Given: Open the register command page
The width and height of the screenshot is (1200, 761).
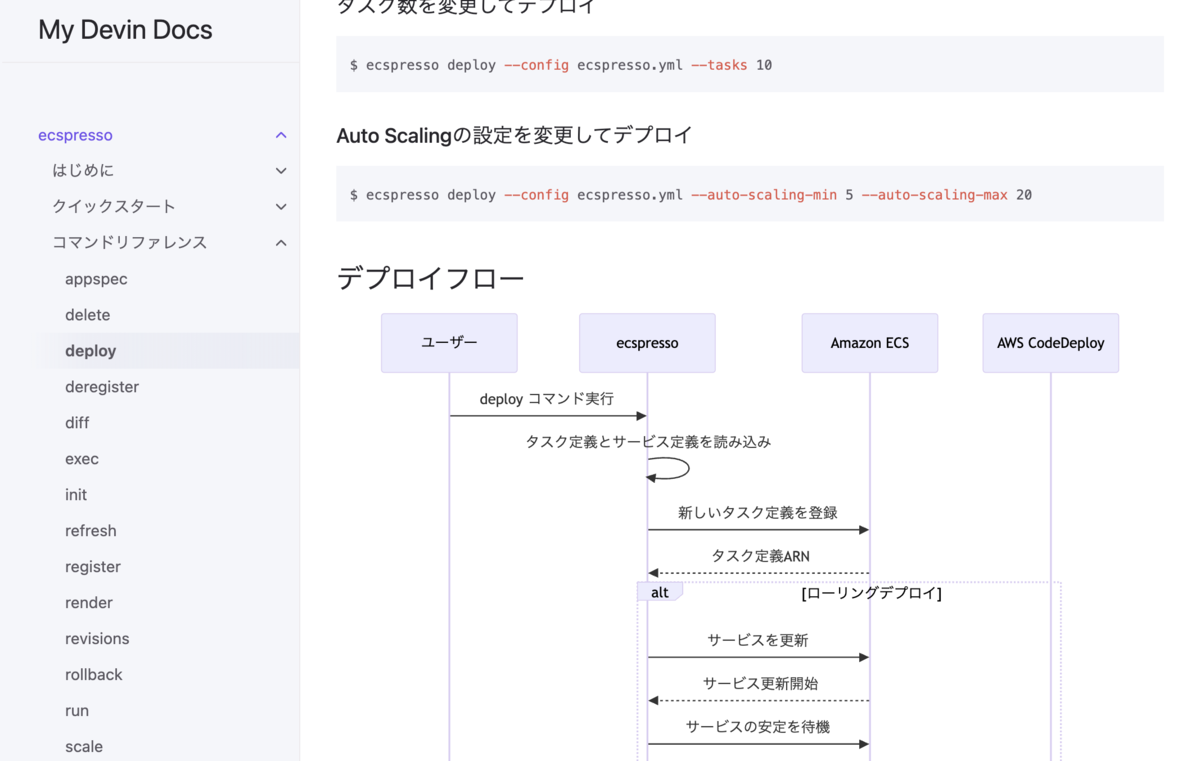Looking at the screenshot, I should pos(93,567).
